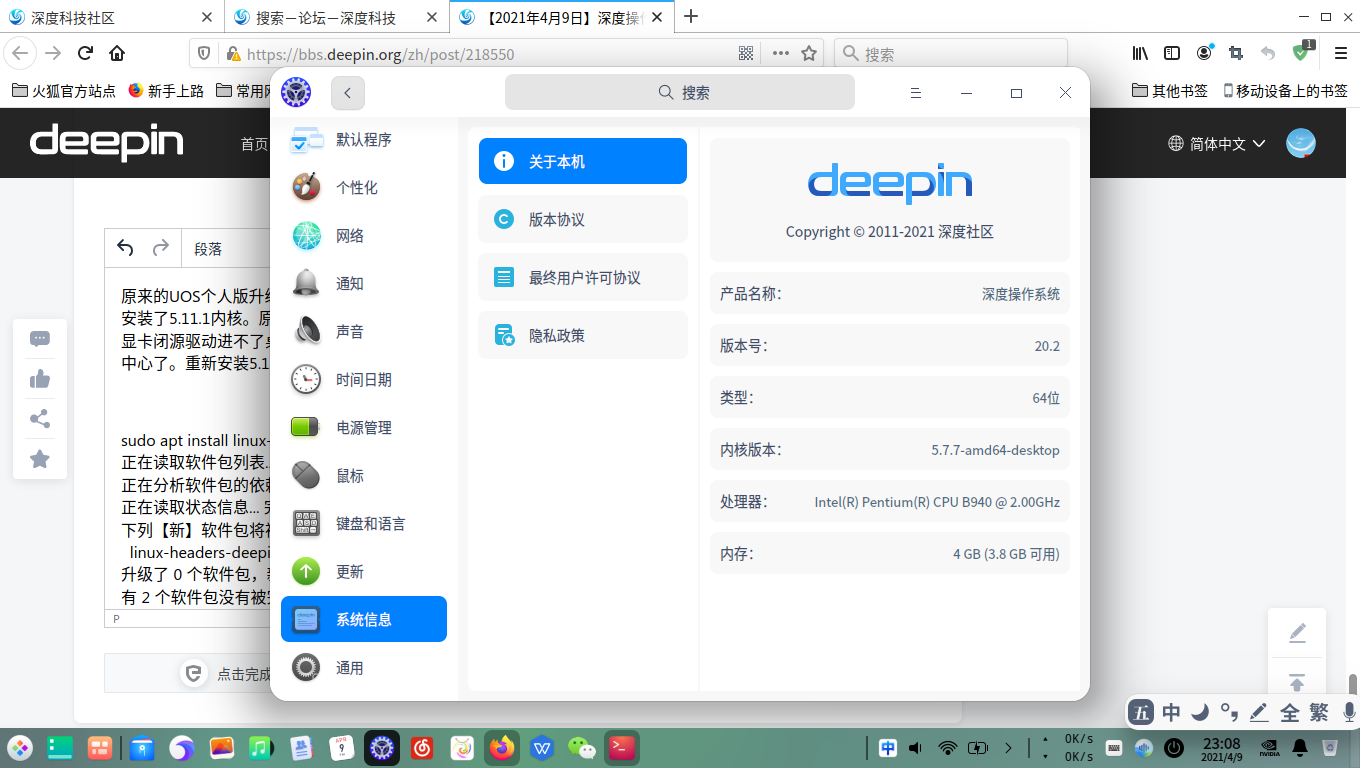
Task: Open the 简体中文 language dropdown
Action: coord(1217,144)
